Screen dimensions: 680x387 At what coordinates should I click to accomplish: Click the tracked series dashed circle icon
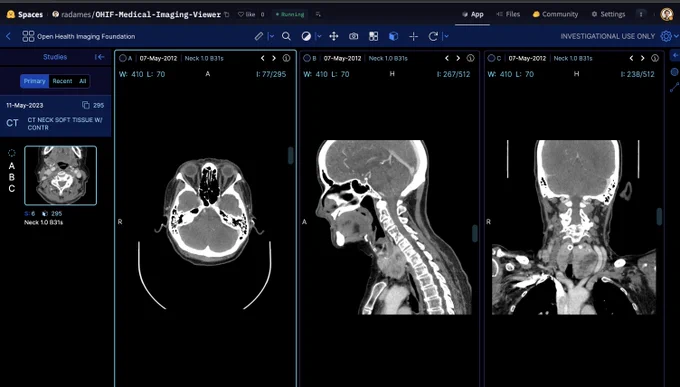12,153
